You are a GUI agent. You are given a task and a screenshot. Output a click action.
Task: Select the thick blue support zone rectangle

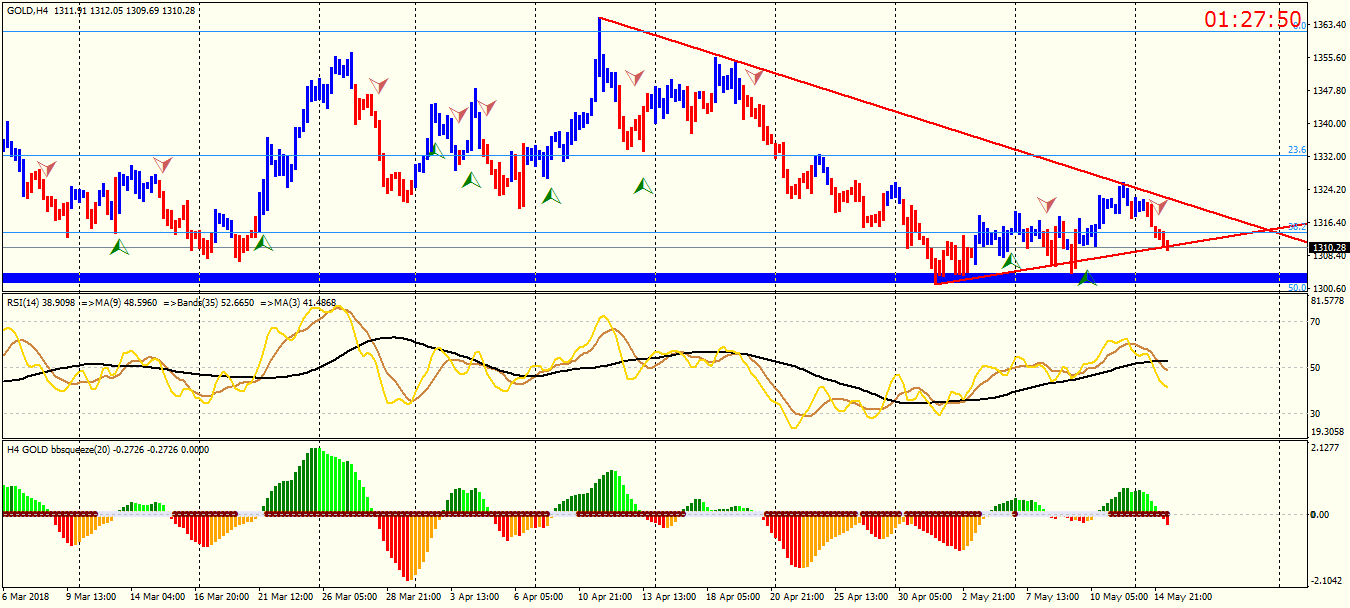coord(654,278)
